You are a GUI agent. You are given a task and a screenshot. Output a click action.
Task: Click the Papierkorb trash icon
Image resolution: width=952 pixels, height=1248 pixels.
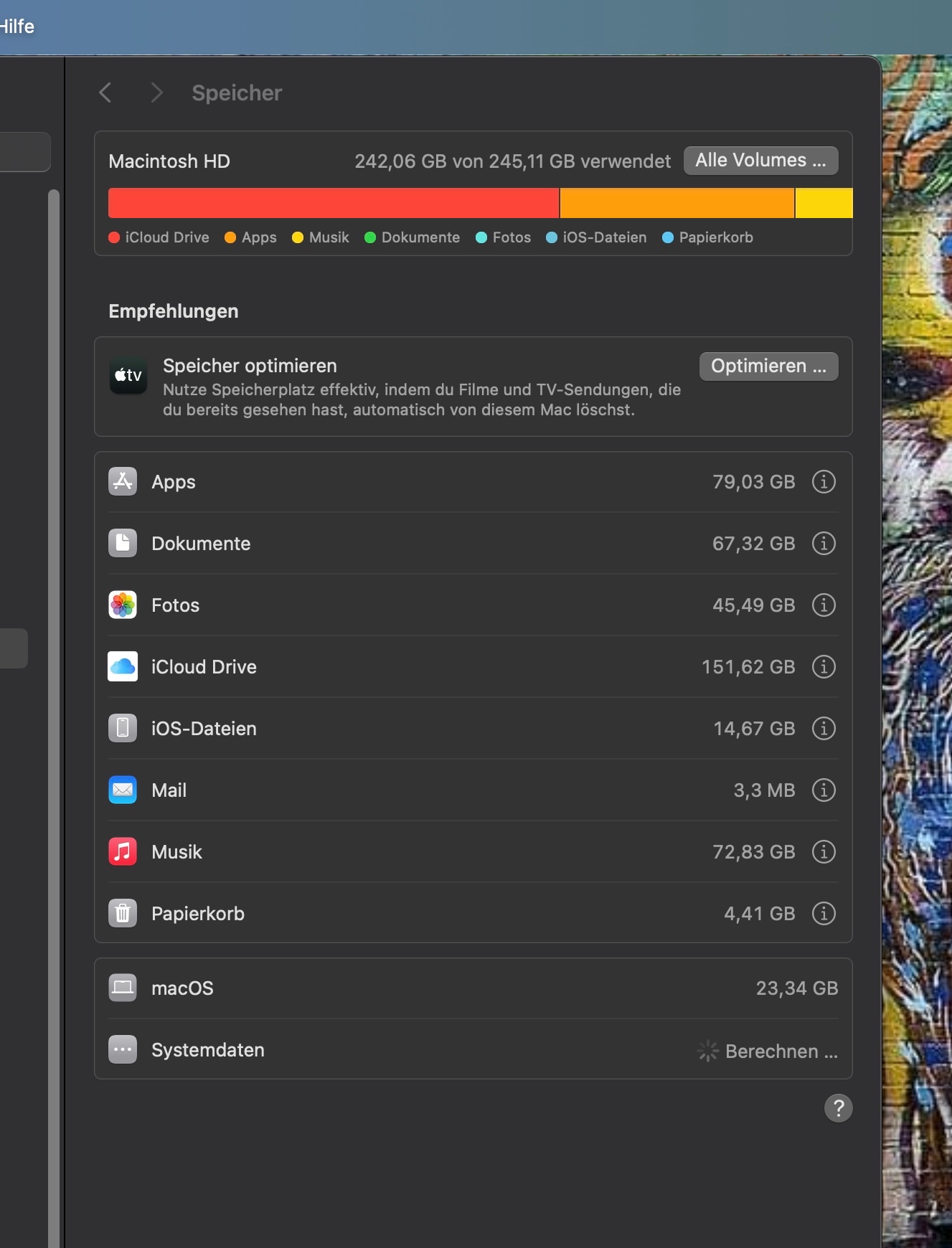point(123,914)
